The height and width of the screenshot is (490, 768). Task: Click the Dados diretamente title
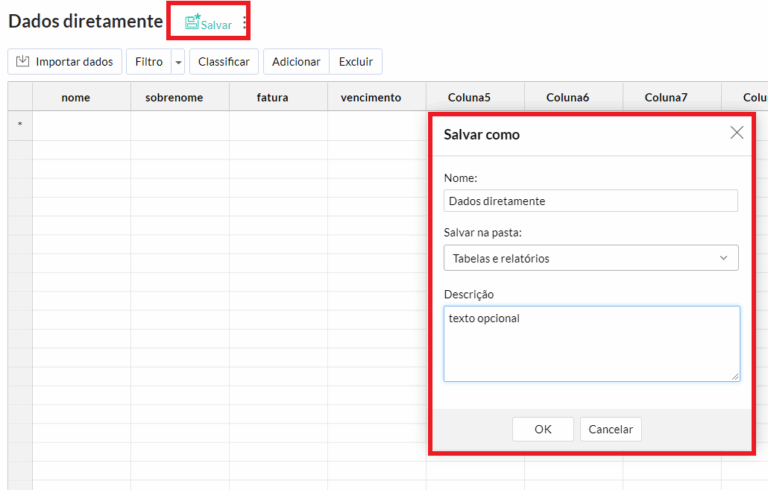86,22
